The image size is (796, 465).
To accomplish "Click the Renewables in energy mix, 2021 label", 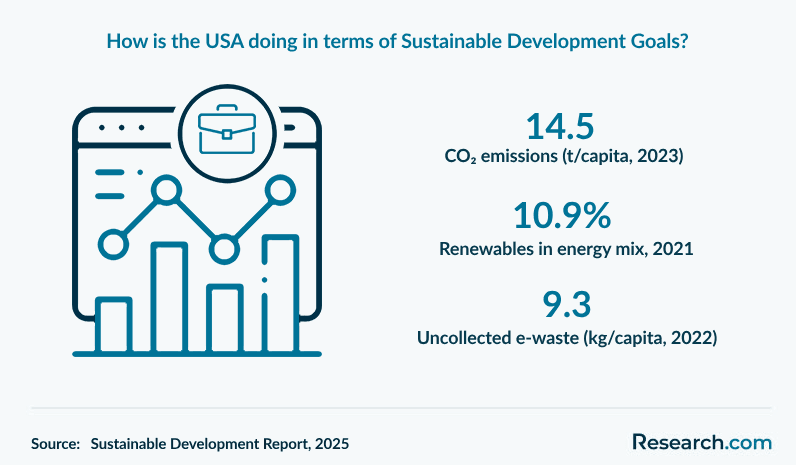I will click(566, 249).
